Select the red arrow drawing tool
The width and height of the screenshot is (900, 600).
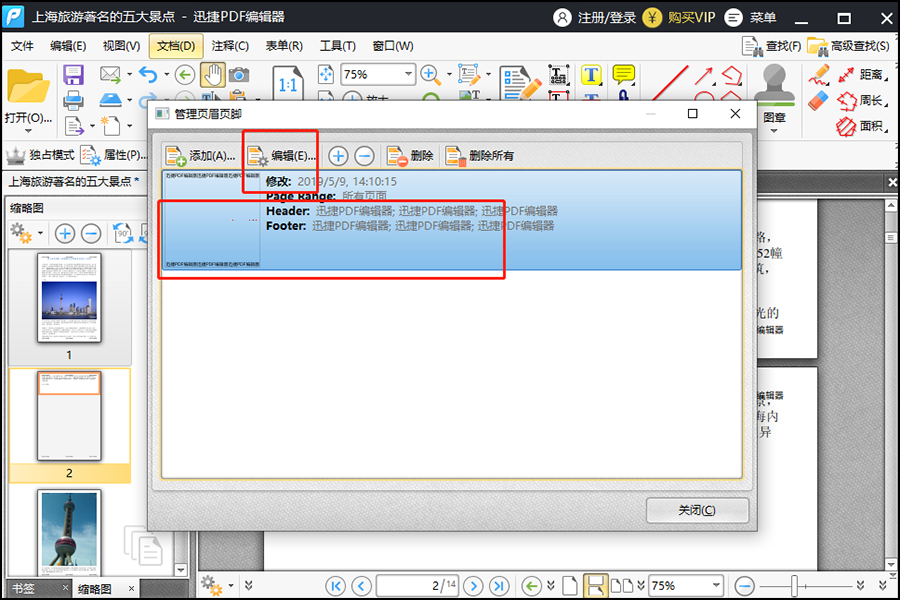pos(704,75)
